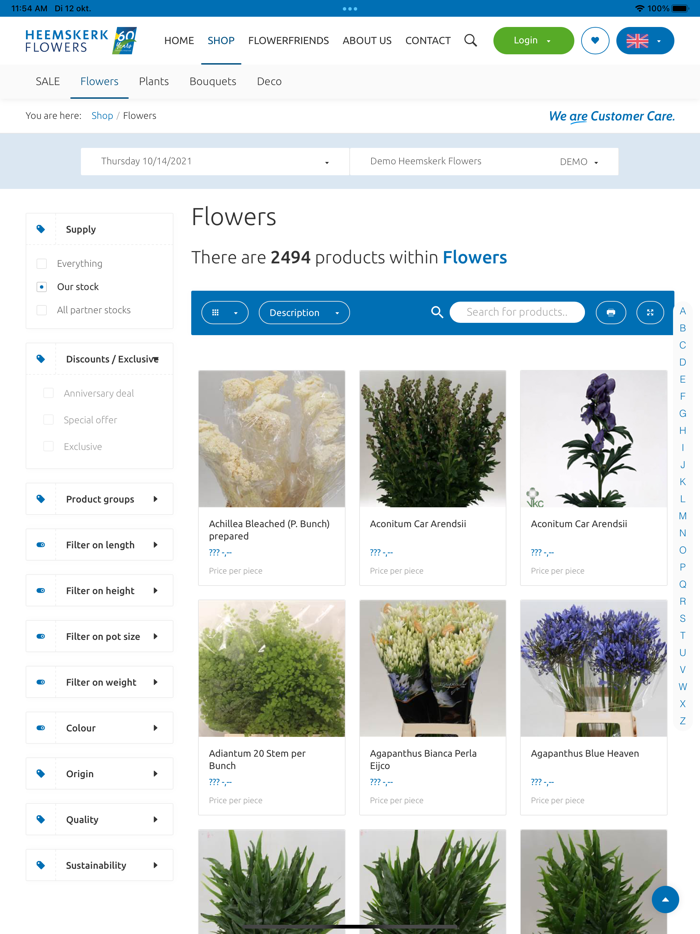Click the tag icon beside Origin
Viewport: 700px width, 934px height.
point(41,773)
